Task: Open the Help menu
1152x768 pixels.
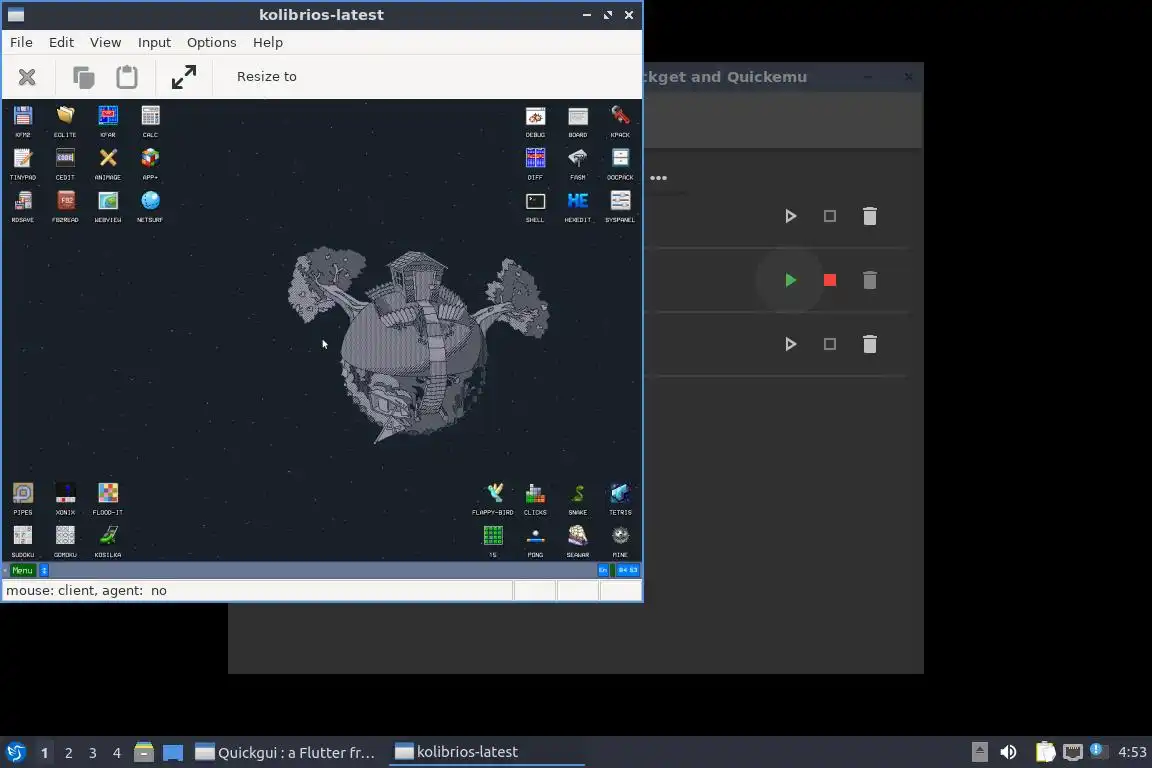Action: click(x=267, y=43)
